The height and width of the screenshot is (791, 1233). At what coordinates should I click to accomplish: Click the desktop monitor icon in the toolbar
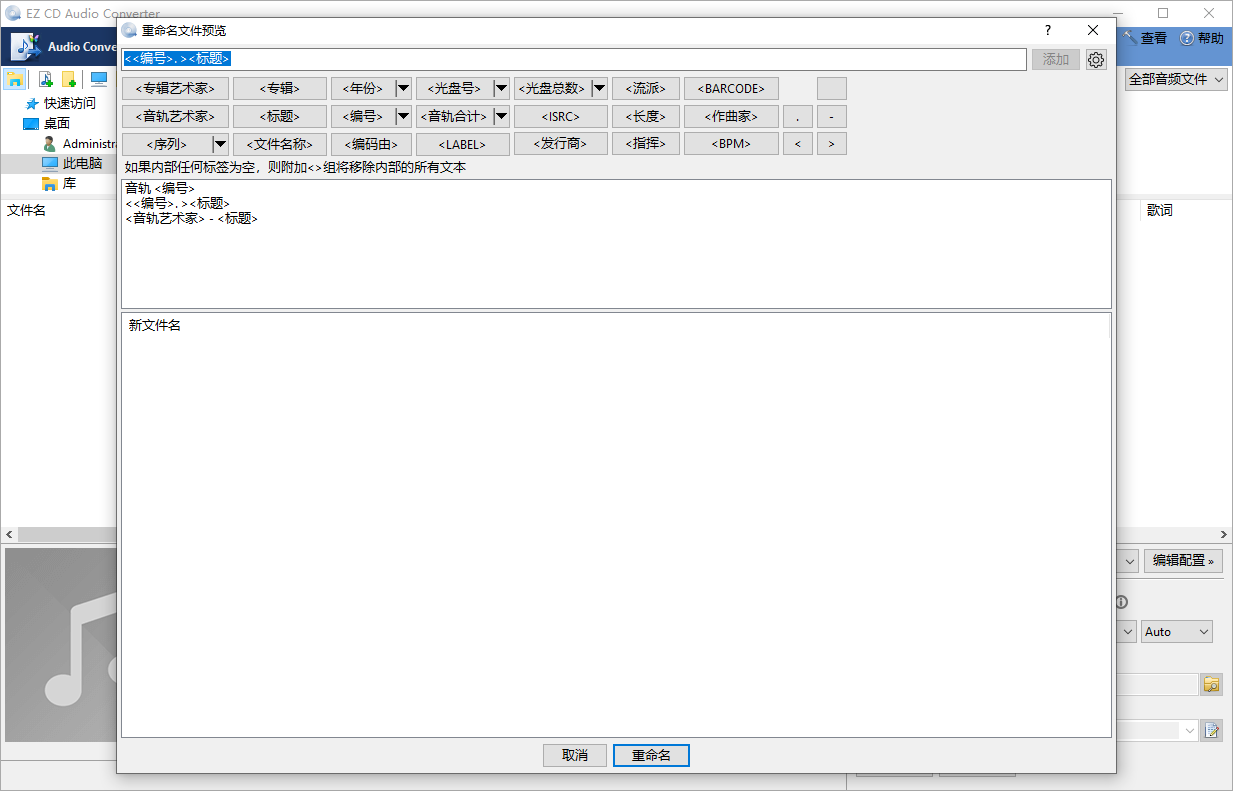point(100,78)
